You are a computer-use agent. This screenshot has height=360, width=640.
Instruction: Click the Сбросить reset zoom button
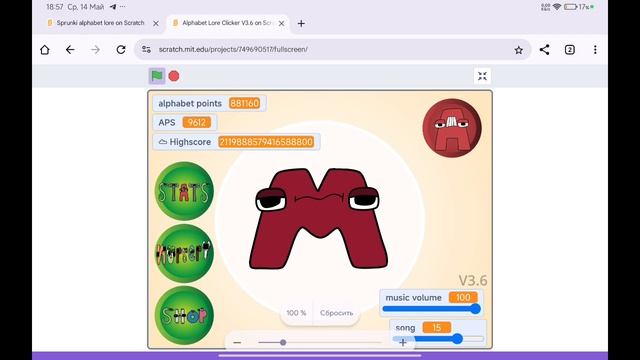[x=336, y=313]
